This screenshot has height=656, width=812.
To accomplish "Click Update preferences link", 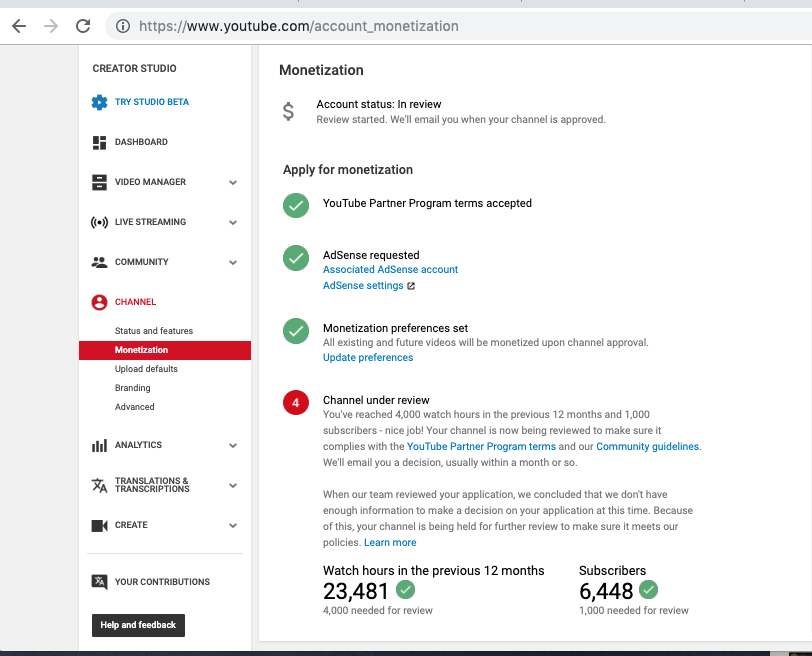I will tap(368, 357).
